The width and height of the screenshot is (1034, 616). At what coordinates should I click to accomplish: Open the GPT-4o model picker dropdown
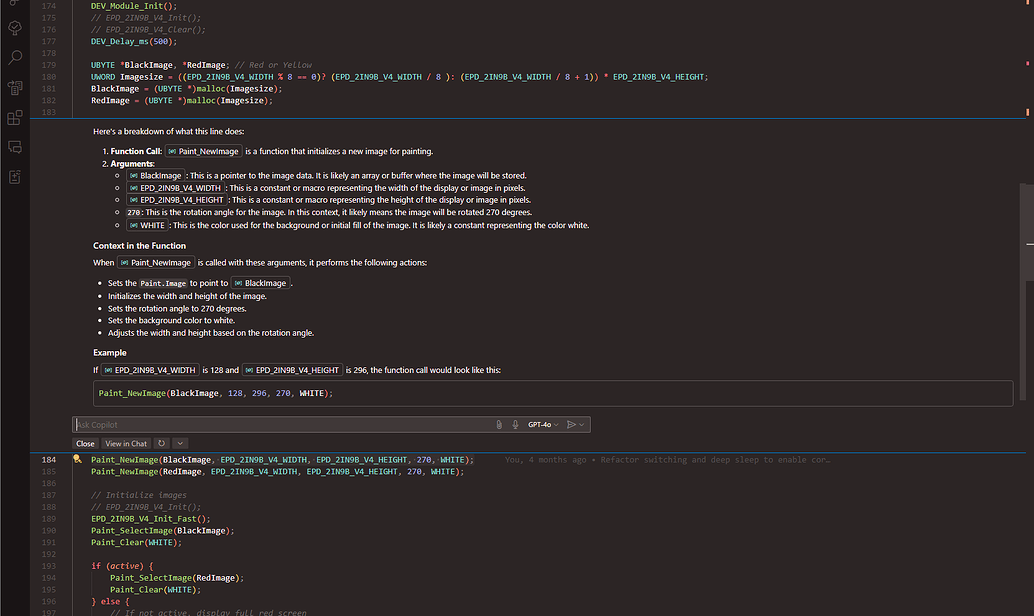click(x=543, y=425)
